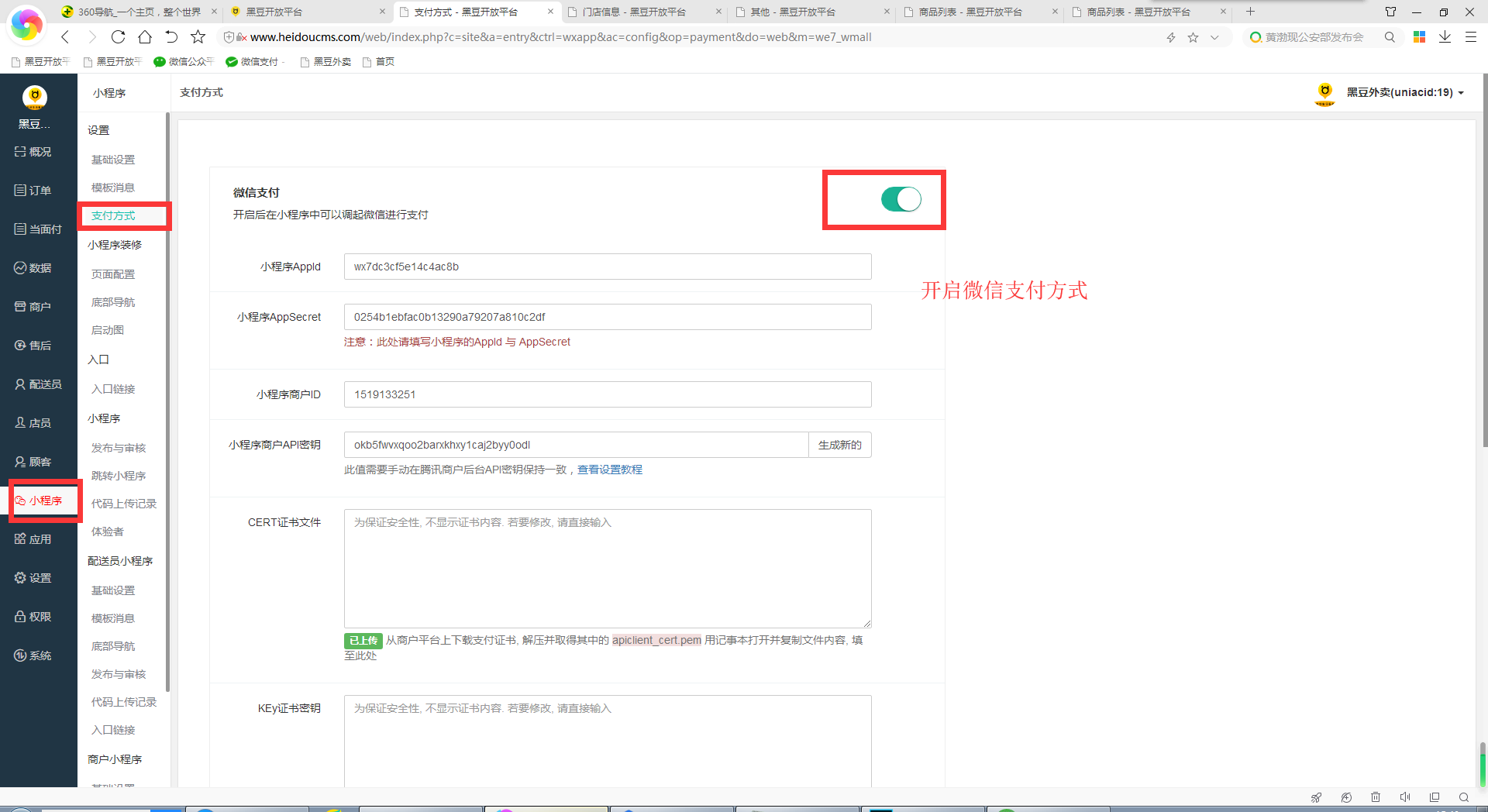Open 微信支付 bookmark
Image resolution: width=1488 pixels, height=812 pixels.
(254, 62)
